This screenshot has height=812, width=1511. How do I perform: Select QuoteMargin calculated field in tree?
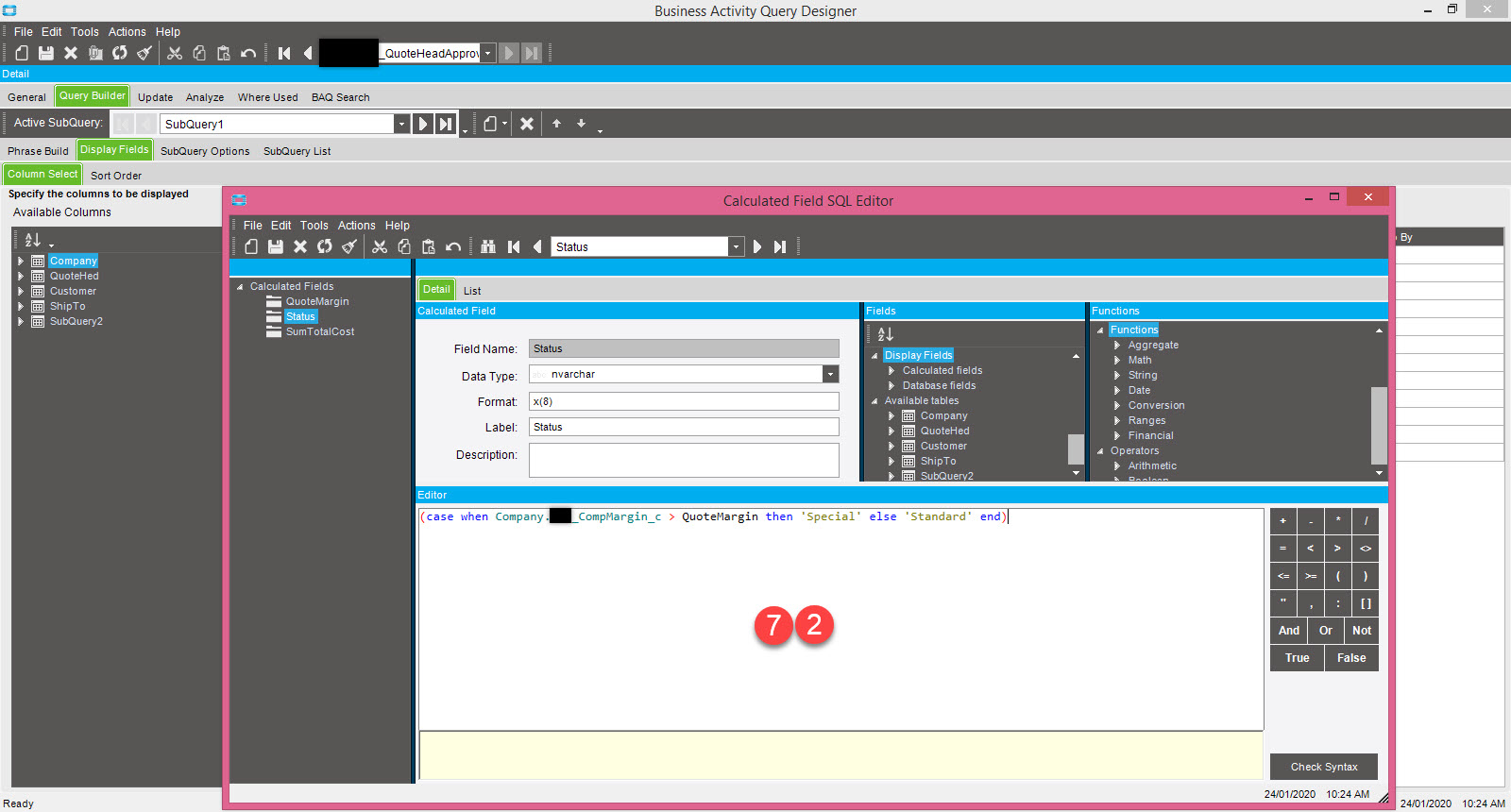point(317,301)
